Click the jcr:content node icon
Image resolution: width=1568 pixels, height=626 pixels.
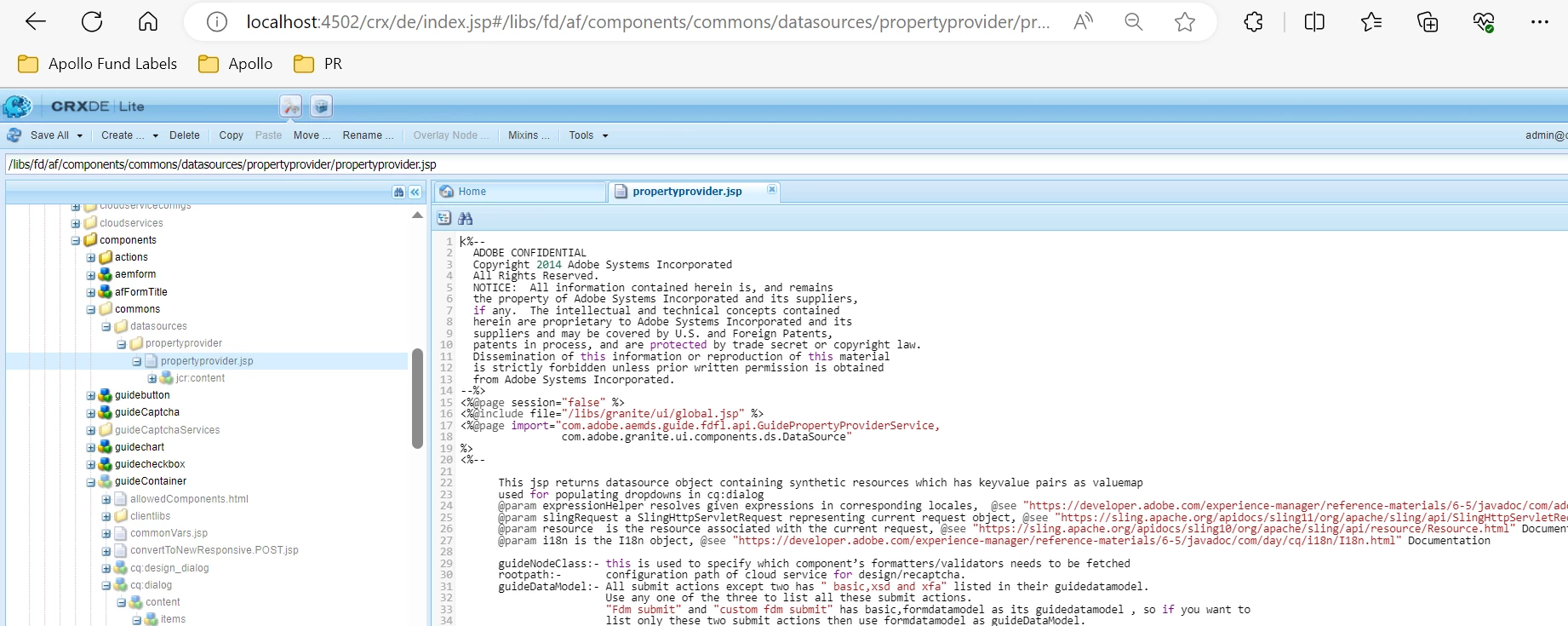point(167,378)
